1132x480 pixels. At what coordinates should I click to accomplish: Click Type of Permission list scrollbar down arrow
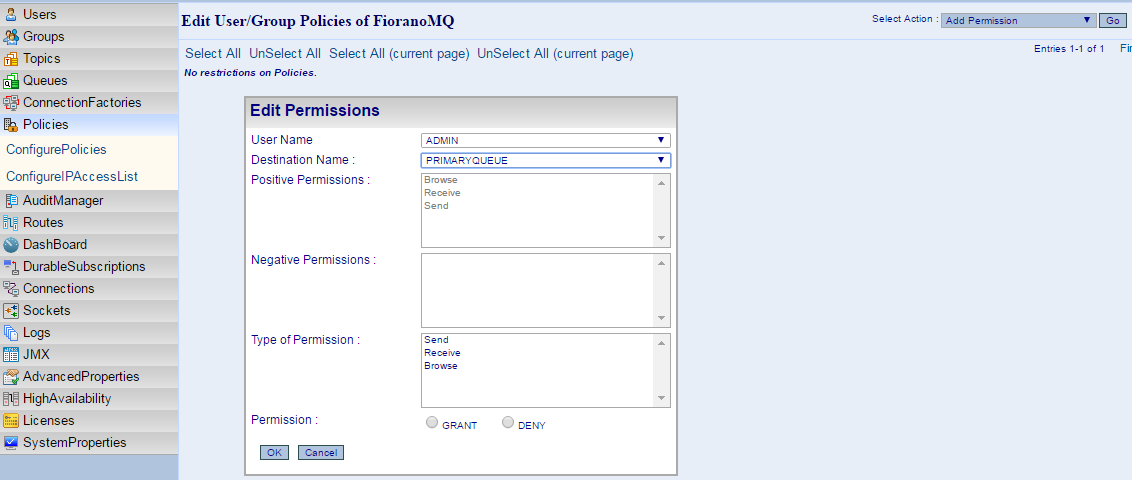tap(661, 398)
